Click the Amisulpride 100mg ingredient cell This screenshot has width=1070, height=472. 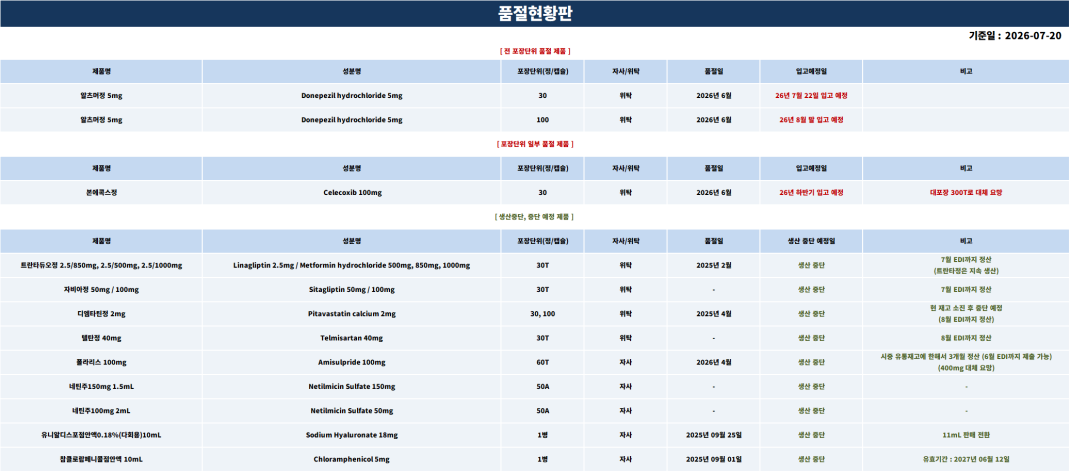click(352, 362)
